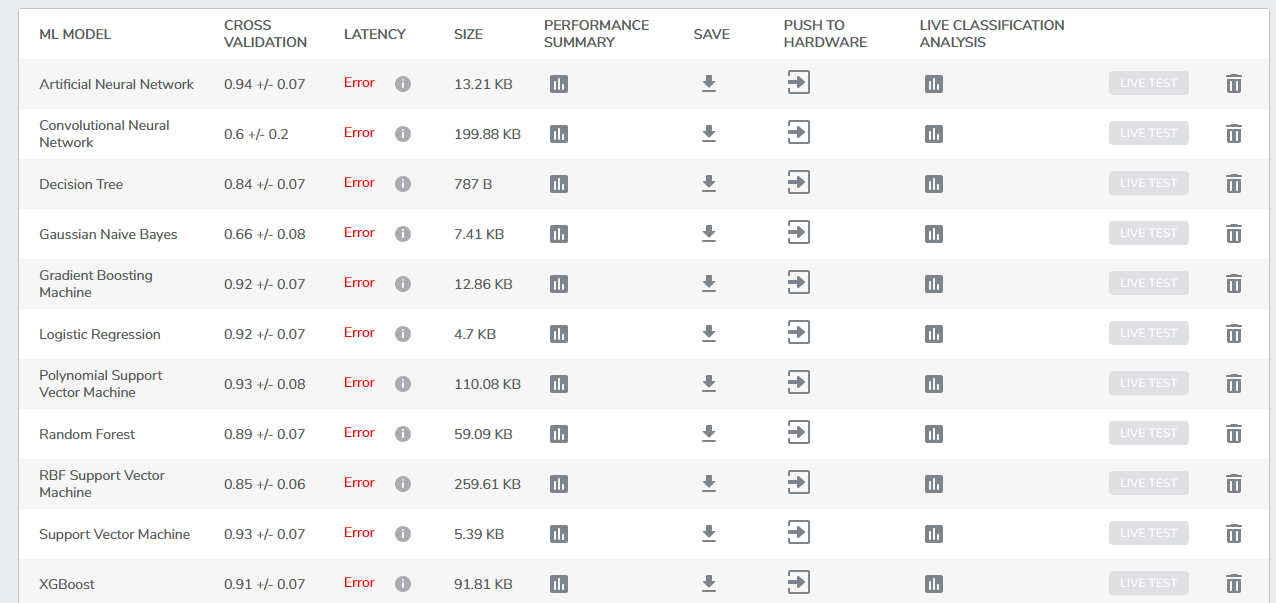This screenshot has width=1276, height=603.
Task: Click latency info icon for XGBoost
Action: [x=403, y=584]
